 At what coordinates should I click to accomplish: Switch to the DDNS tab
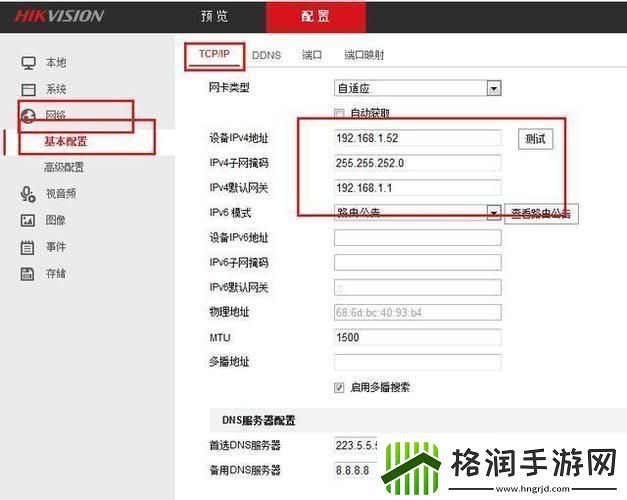click(266, 56)
